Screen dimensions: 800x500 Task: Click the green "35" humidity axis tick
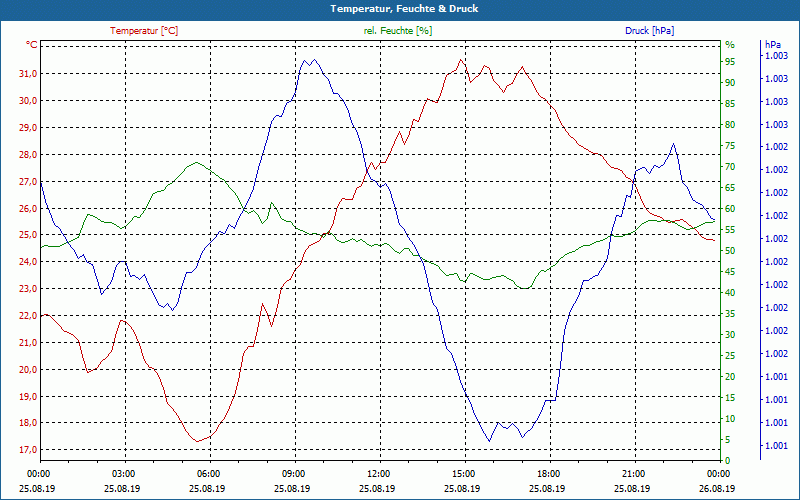pos(730,314)
